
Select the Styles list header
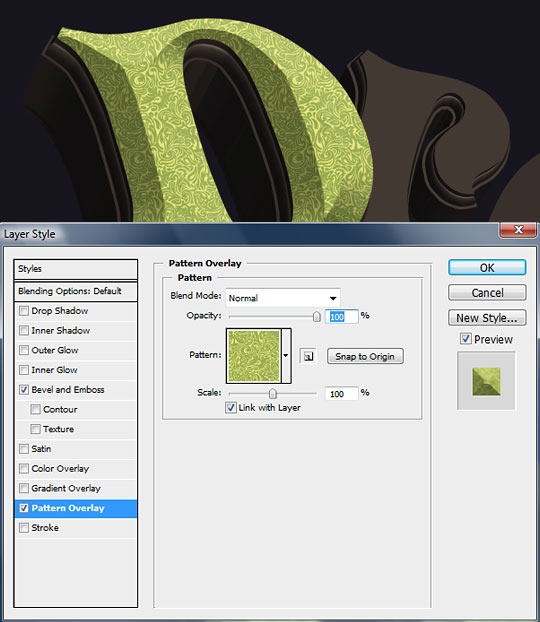tap(75, 269)
